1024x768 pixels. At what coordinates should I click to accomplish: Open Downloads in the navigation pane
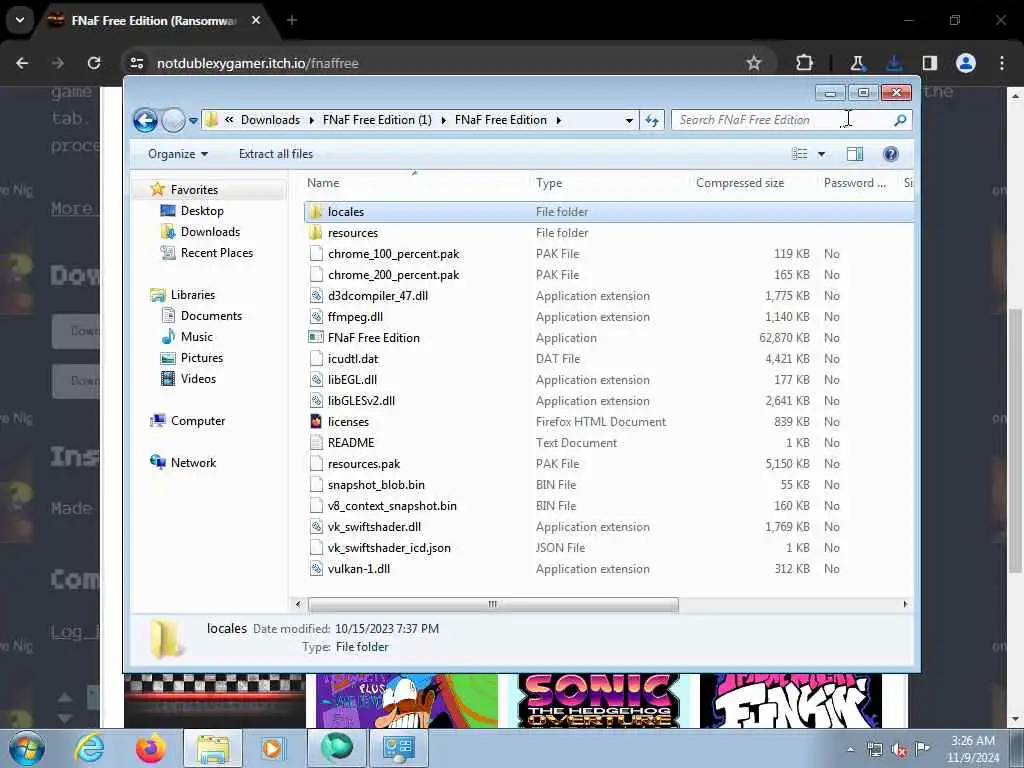click(210, 232)
